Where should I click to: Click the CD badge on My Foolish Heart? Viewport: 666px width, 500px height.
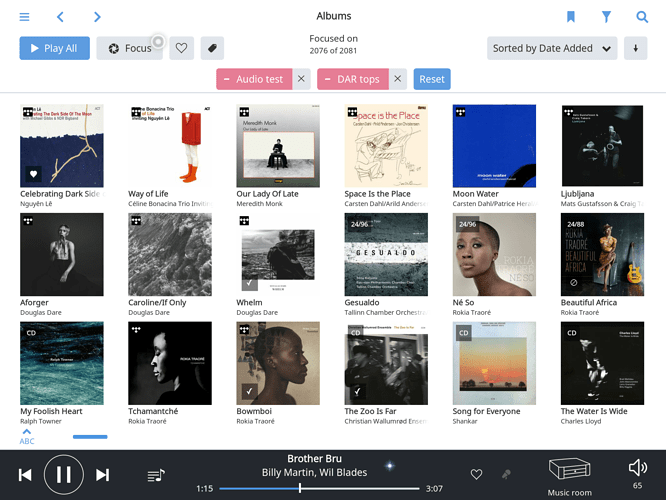coord(31,333)
